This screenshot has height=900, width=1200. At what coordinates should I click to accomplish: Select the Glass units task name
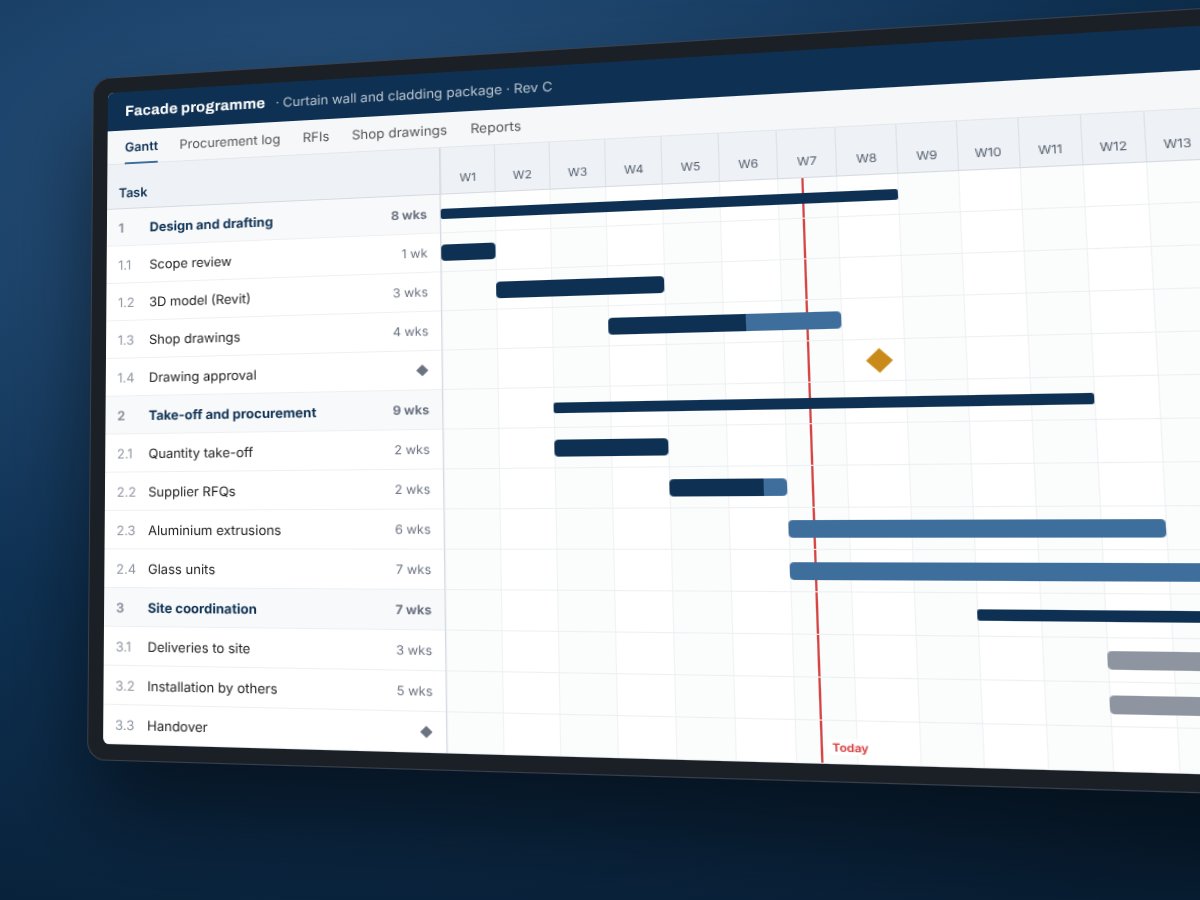click(182, 569)
